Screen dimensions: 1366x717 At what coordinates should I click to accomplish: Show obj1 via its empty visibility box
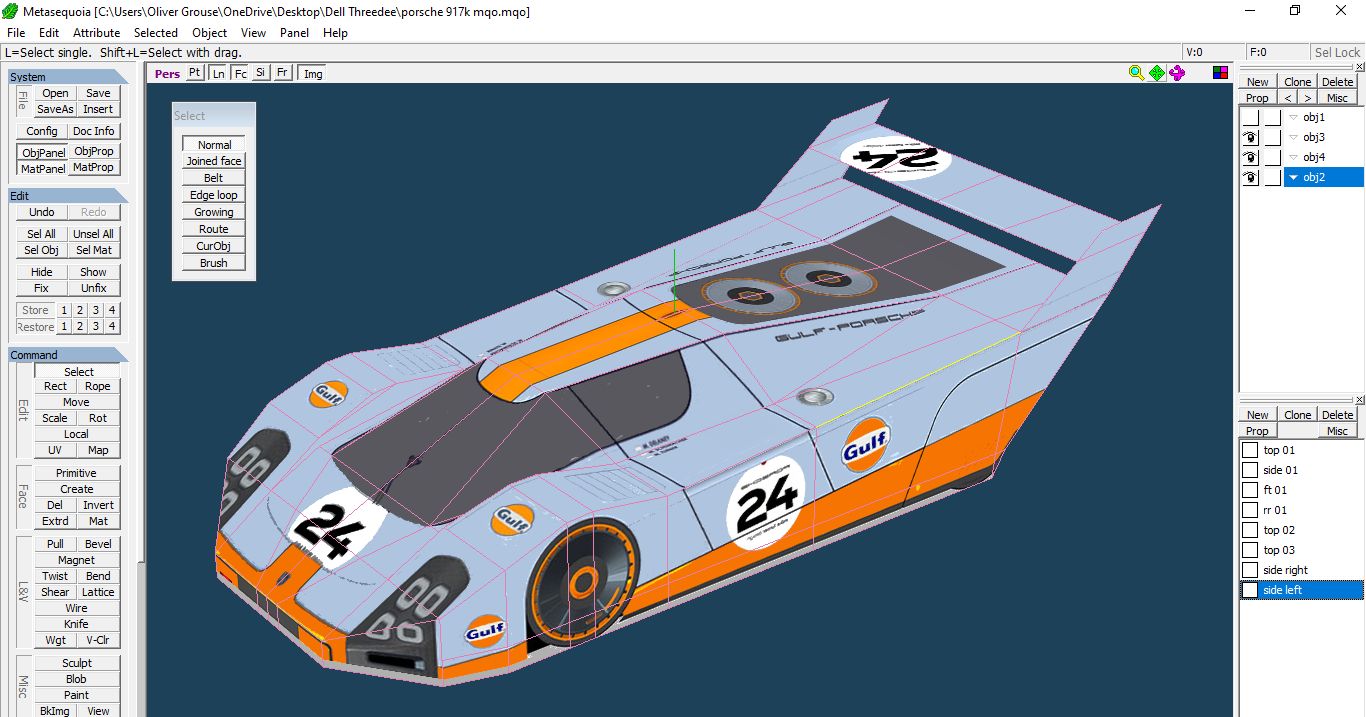click(x=1250, y=117)
